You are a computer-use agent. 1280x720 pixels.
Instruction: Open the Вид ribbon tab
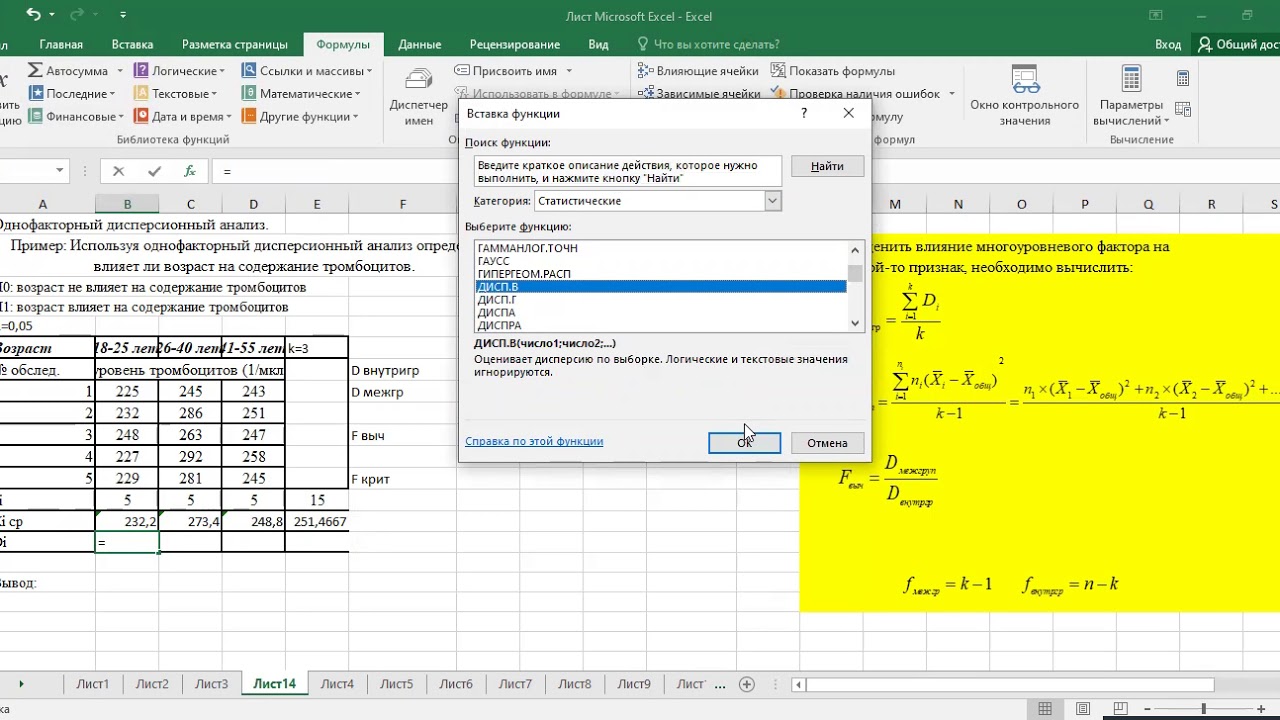[x=598, y=44]
